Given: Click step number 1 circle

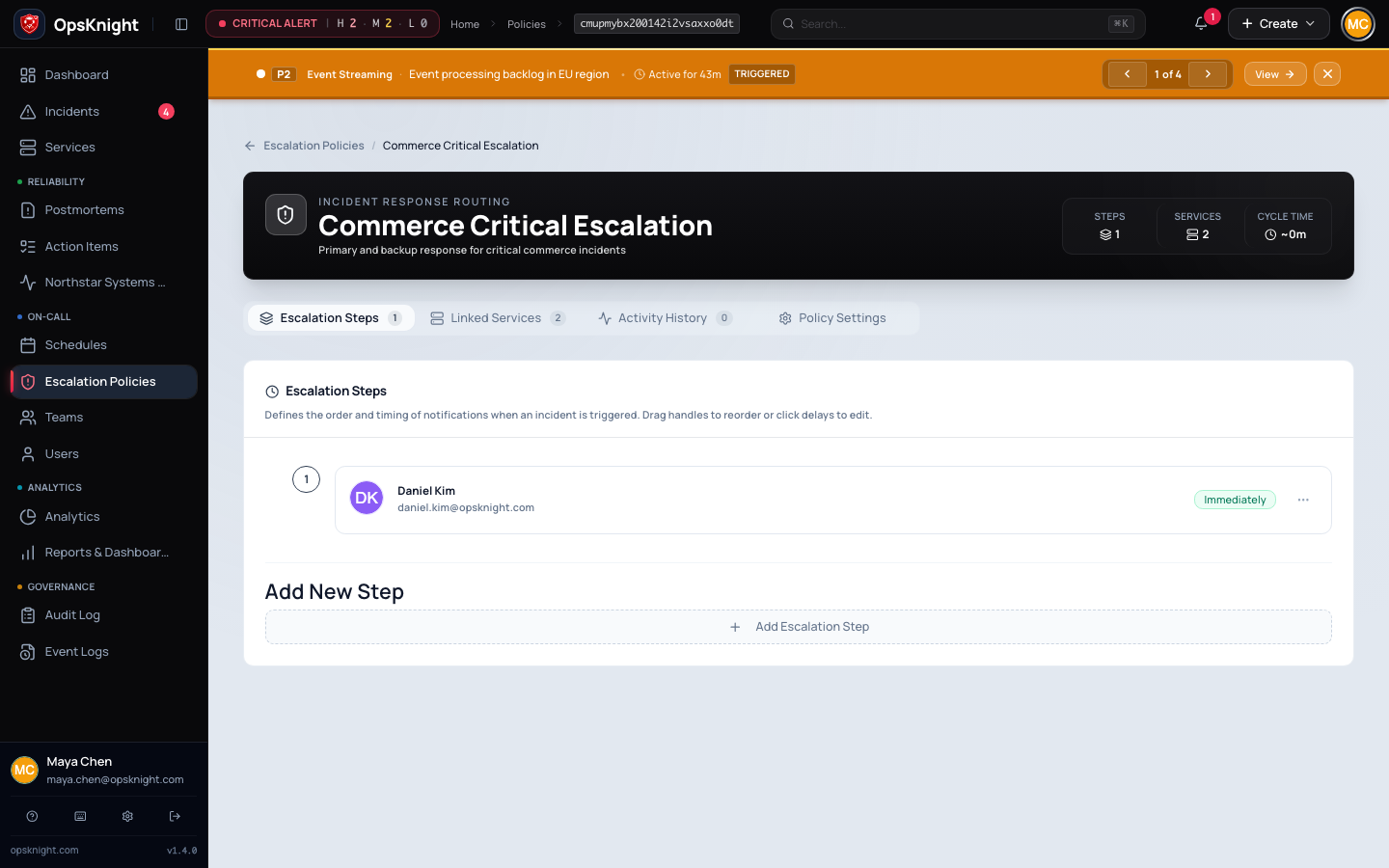Looking at the screenshot, I should tap(306, 479).
